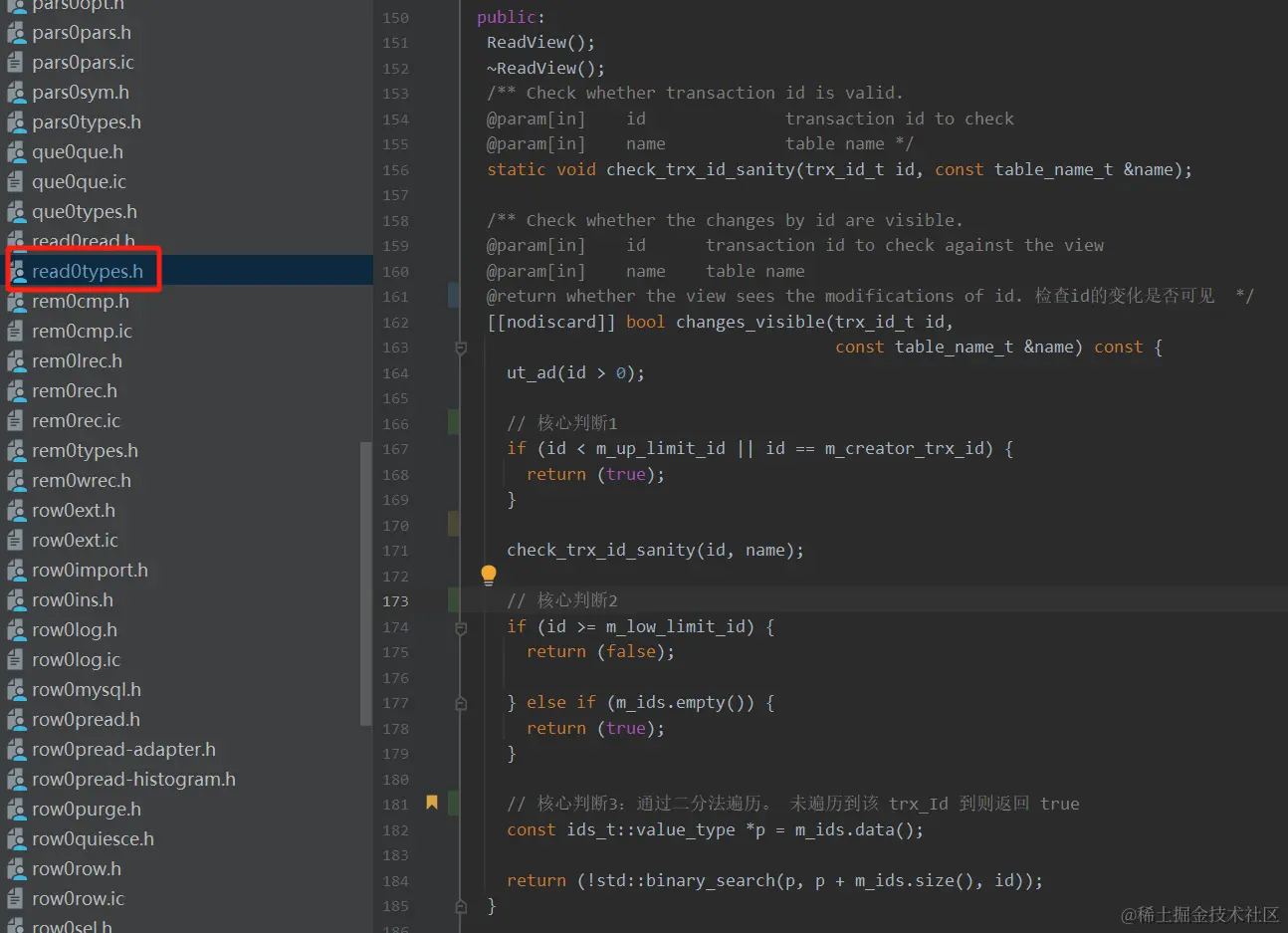Viewport: 1288px width, 933px height.
Task: Click on changes_visible function name
Action: click(x=750, y=322)
